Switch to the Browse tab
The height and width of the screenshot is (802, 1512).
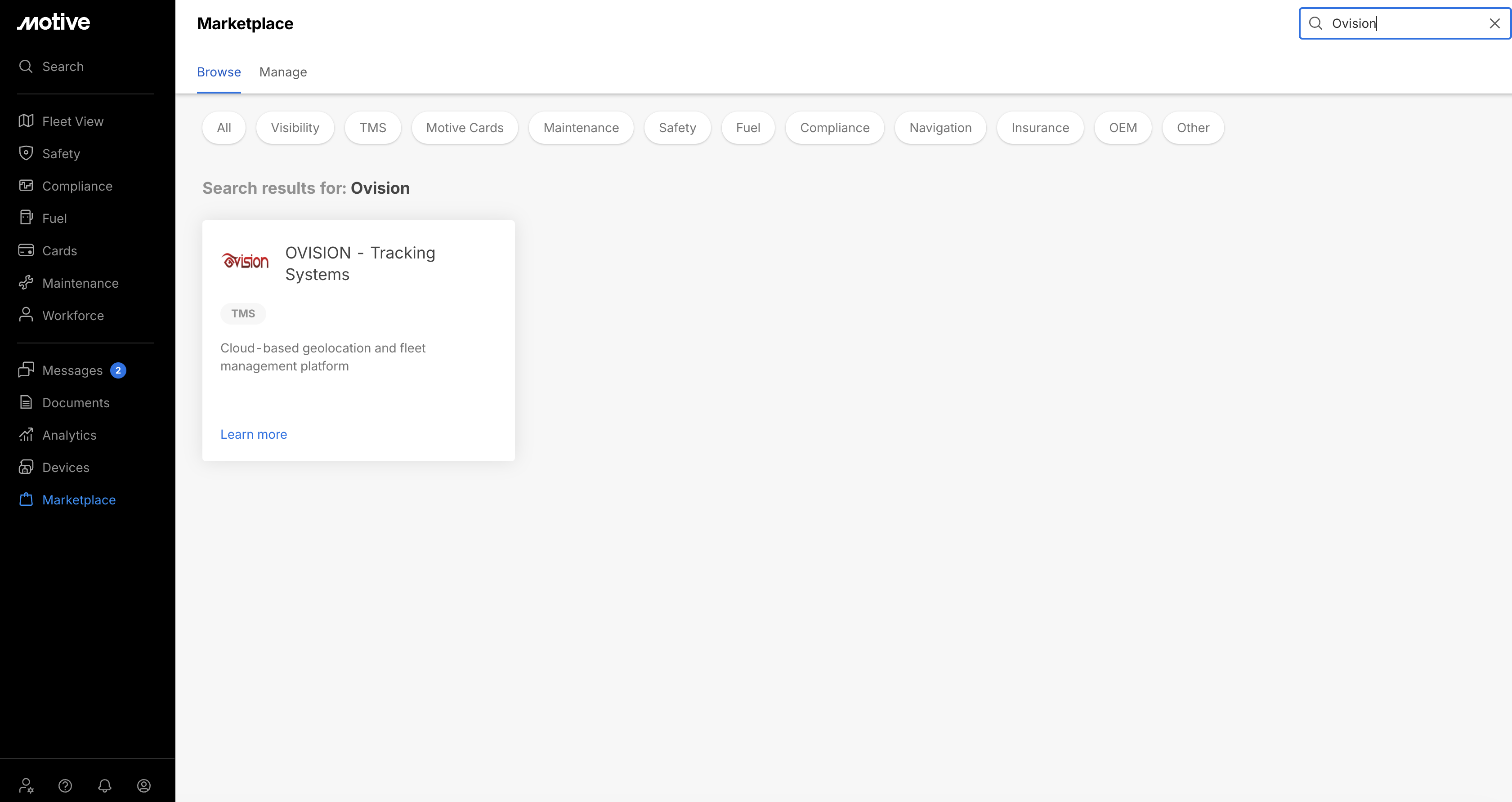pyautogui.click(x=219, y=72)
